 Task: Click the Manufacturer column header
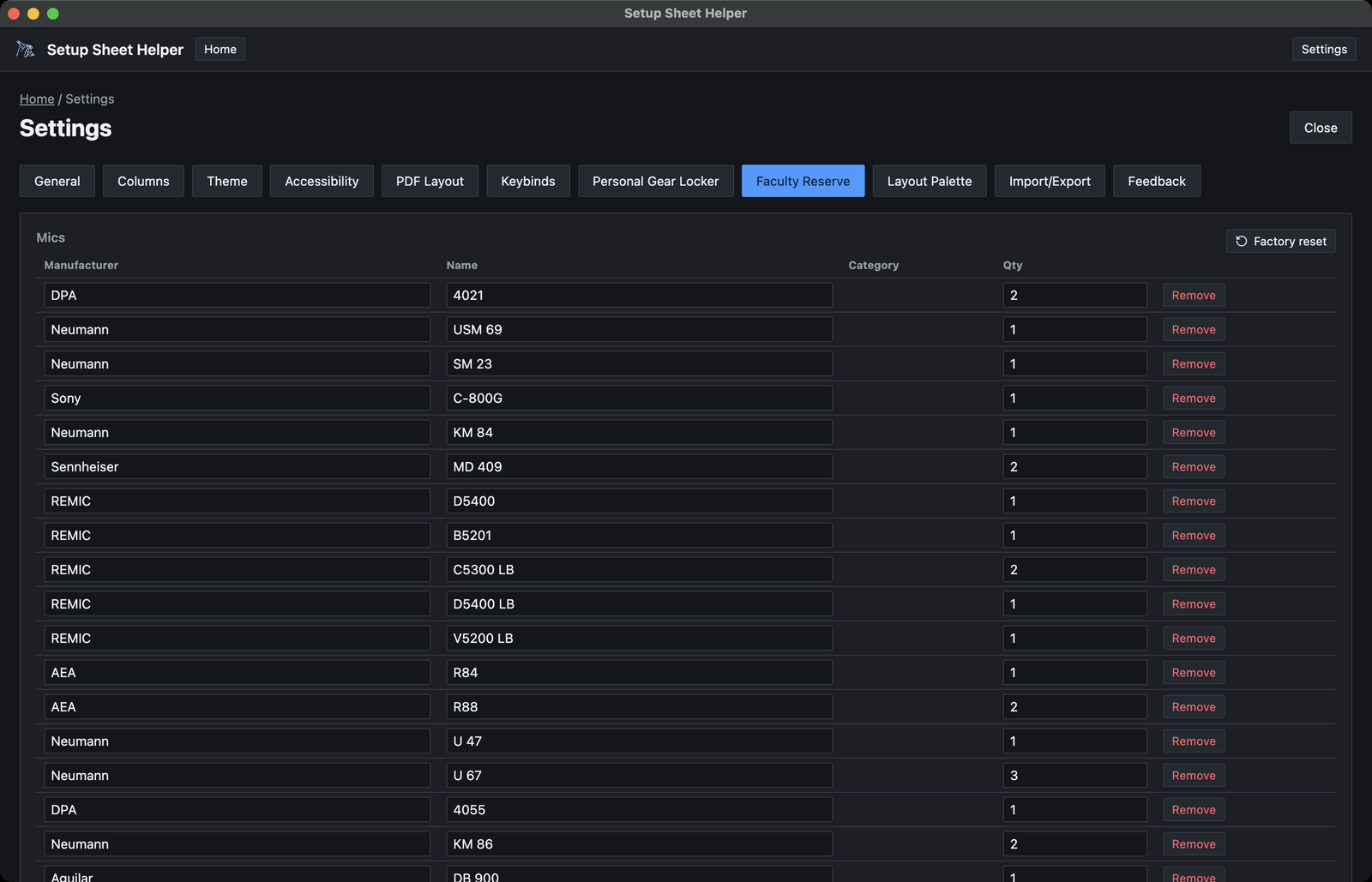tap(81, 265)
